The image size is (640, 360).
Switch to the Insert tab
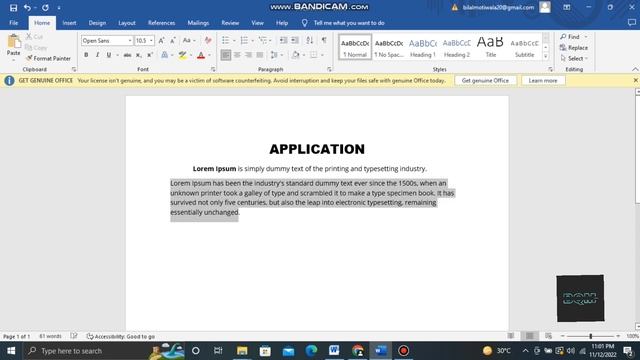click(x=69, y=23)
